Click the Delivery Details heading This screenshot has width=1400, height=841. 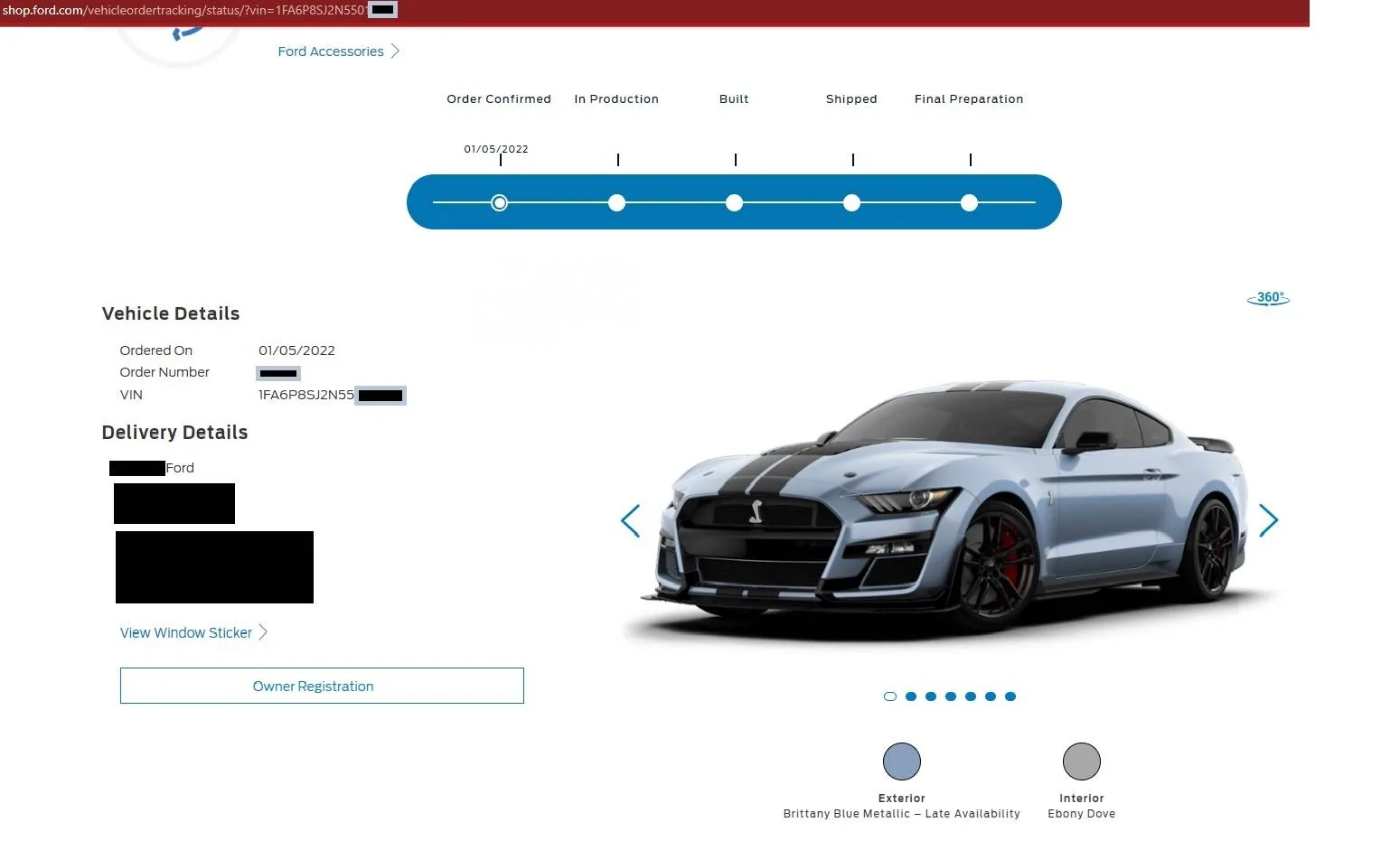[x=174, y=433]
